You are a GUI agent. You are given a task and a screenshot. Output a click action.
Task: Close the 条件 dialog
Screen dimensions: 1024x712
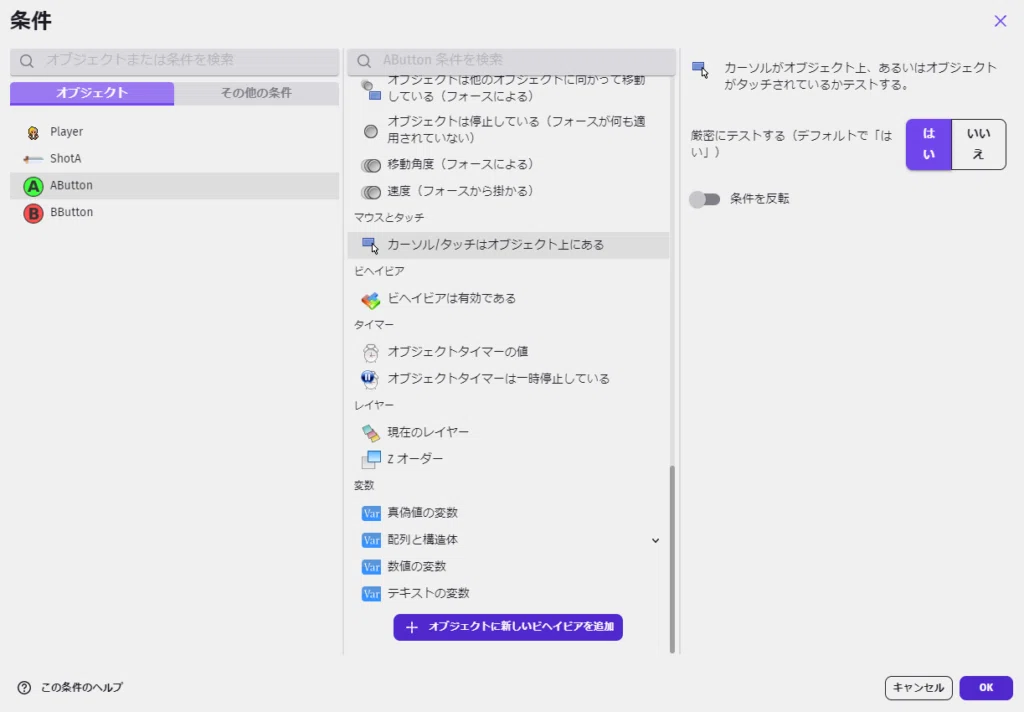[1000, 22]
